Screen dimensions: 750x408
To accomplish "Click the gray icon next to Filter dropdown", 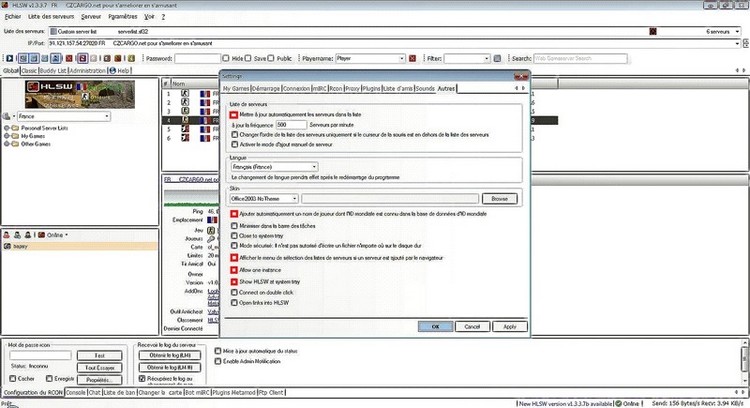I will [x=497, y=58].
